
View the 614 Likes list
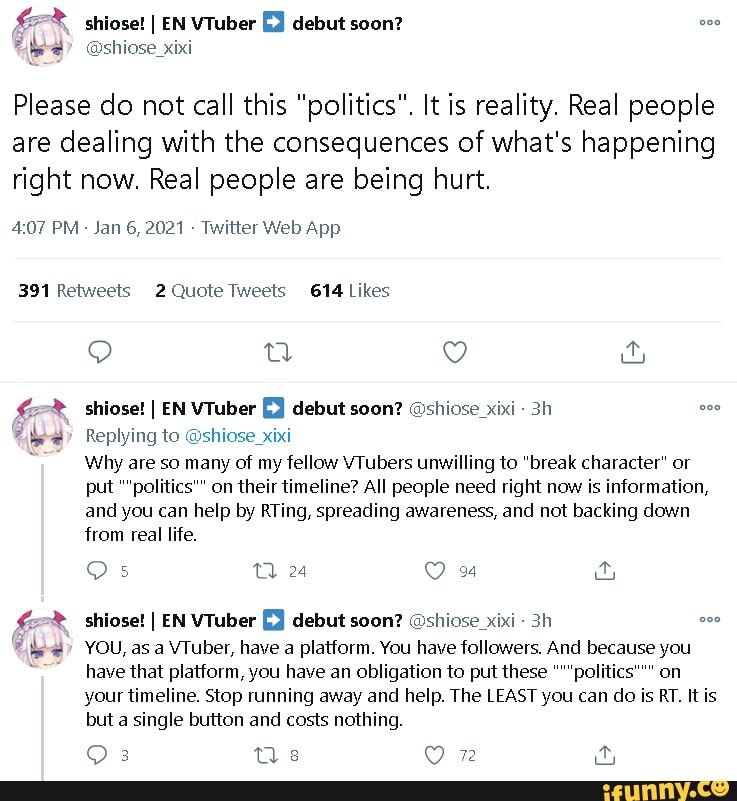(350, 291)
